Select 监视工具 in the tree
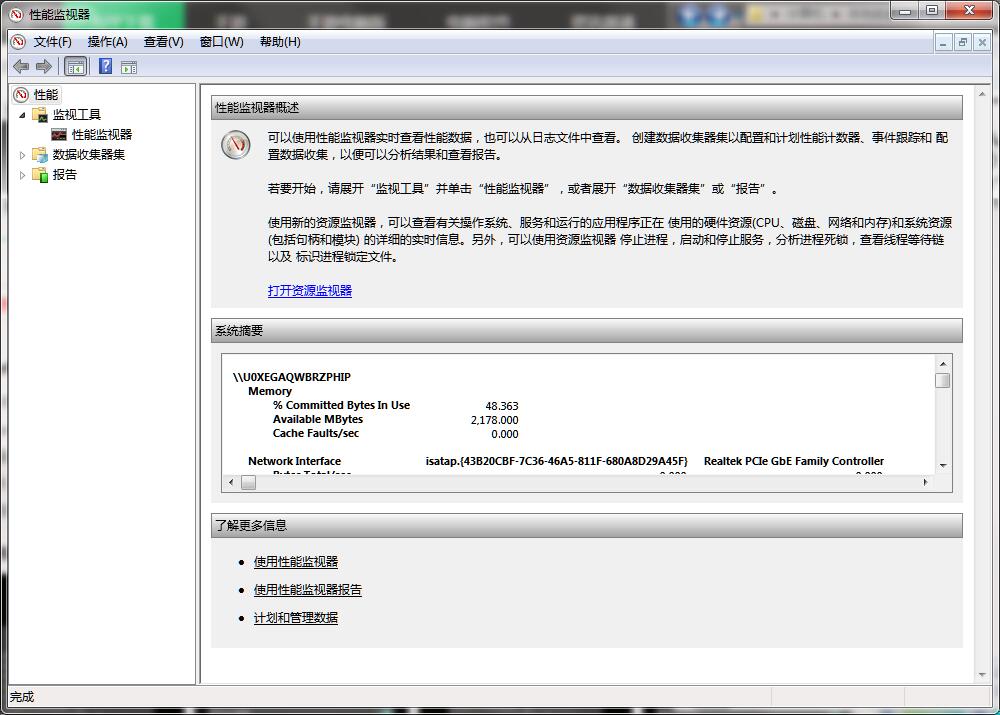This screenshot has height=715, width=1000. pyautogui.click(x=77, y=115)
